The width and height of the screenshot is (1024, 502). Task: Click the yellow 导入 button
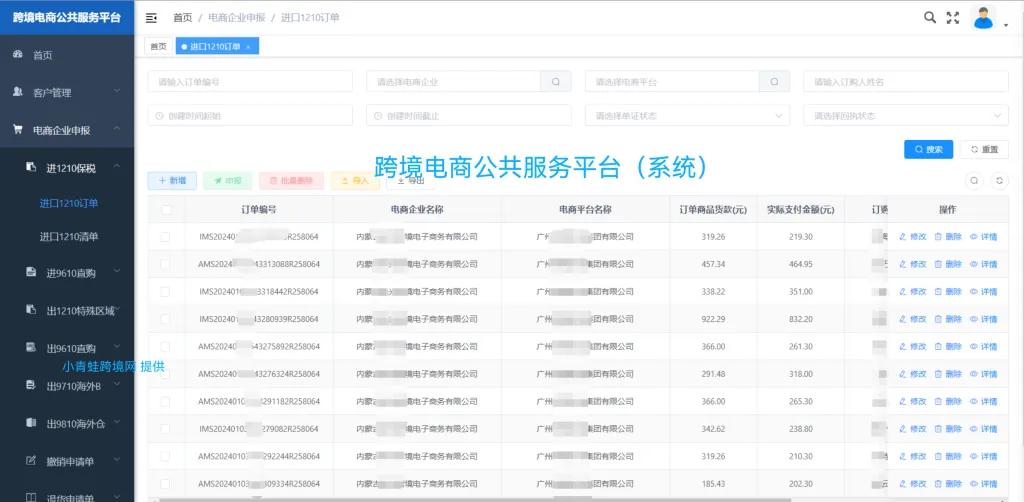[x=355, y=181]
